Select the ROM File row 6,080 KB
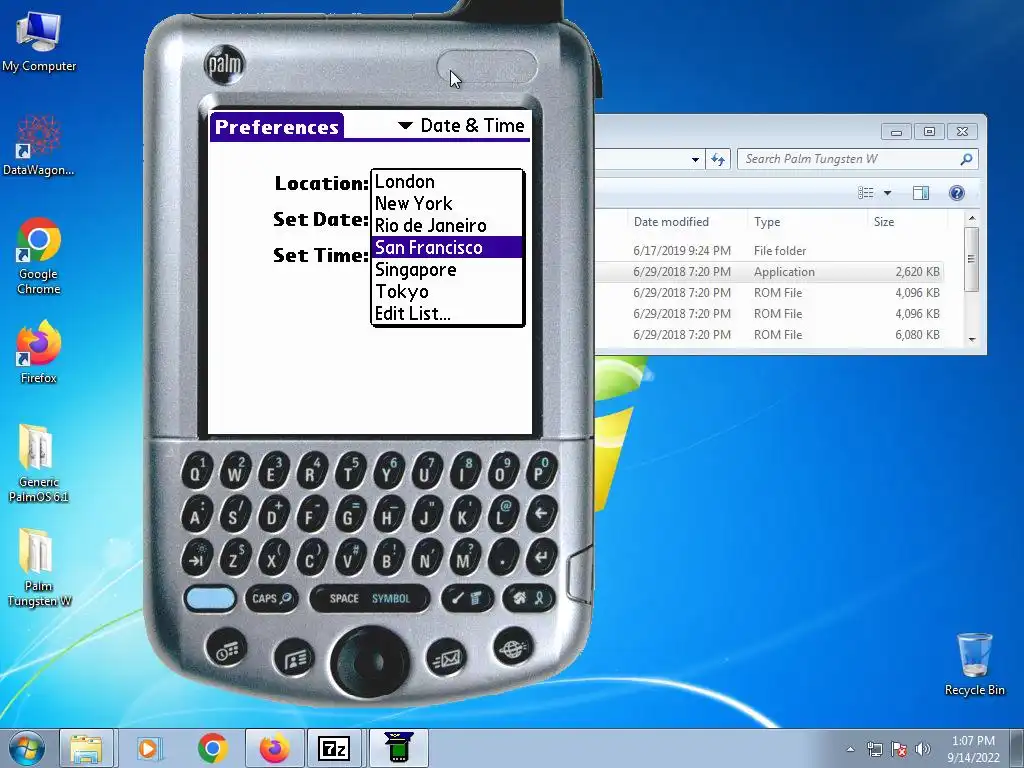The width and height of the screenshot is (1024, 768). tap(769, 334)
